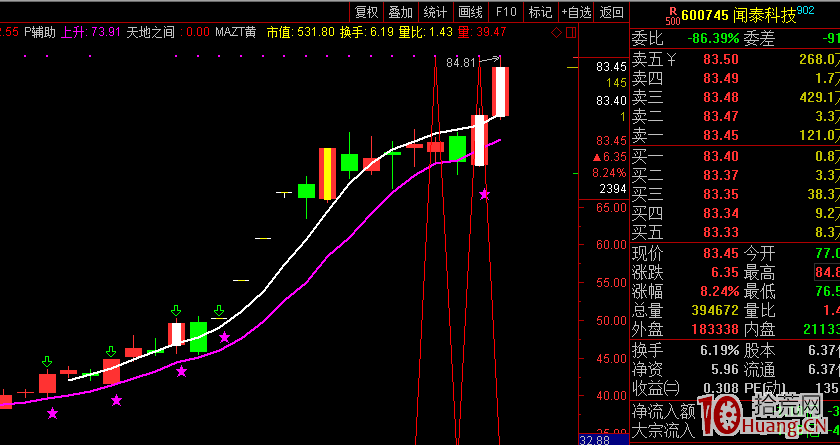Click the 里比: 1.43 readout
Viewport: 840px width, 445px height.
point(426,33)
